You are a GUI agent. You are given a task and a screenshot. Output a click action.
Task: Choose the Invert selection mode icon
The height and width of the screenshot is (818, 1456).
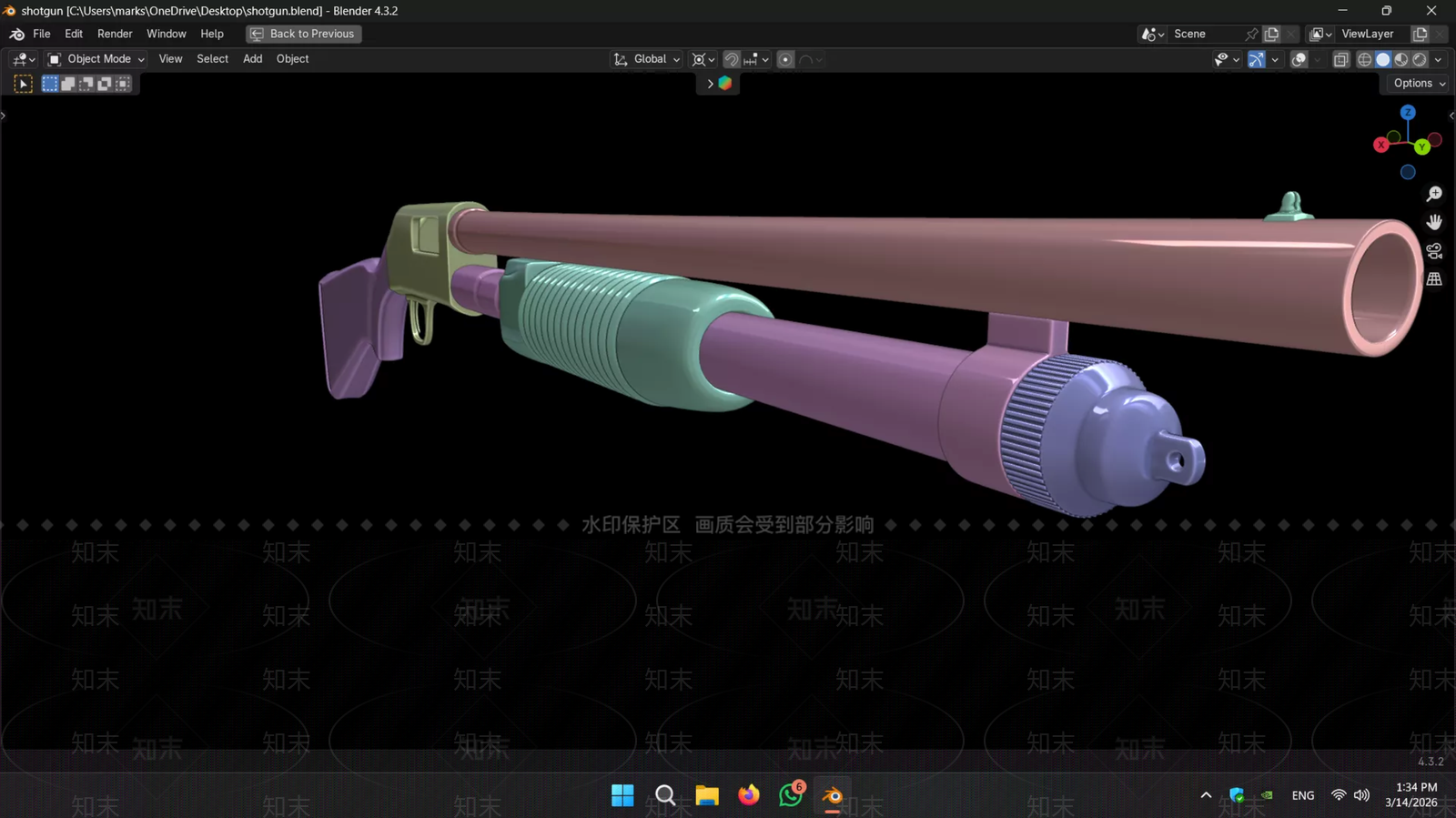tap(105, 84)
